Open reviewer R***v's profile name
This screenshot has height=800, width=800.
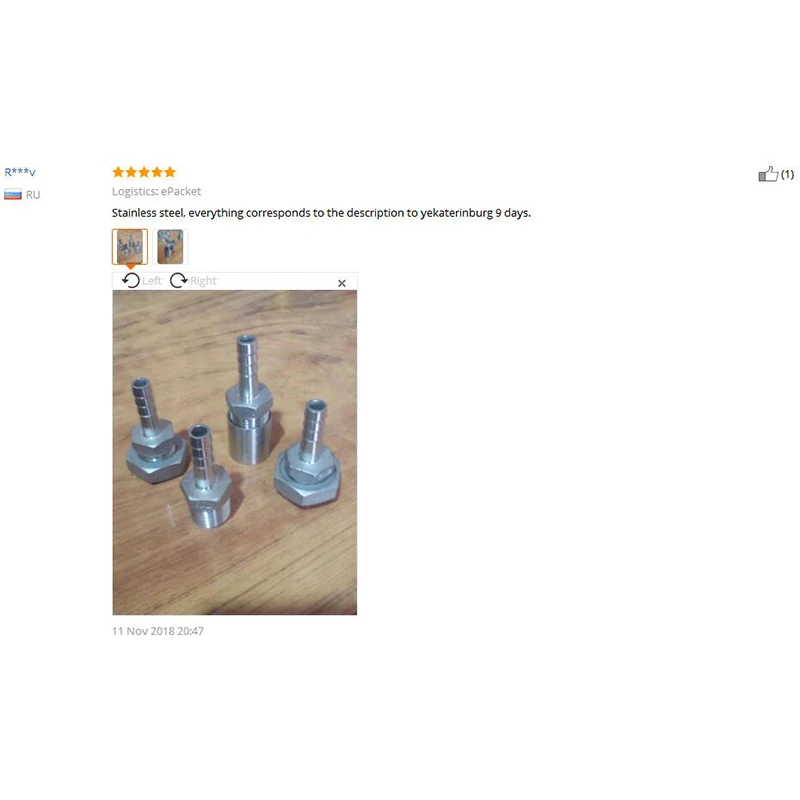pyautogui.click(x=20, y=172)
